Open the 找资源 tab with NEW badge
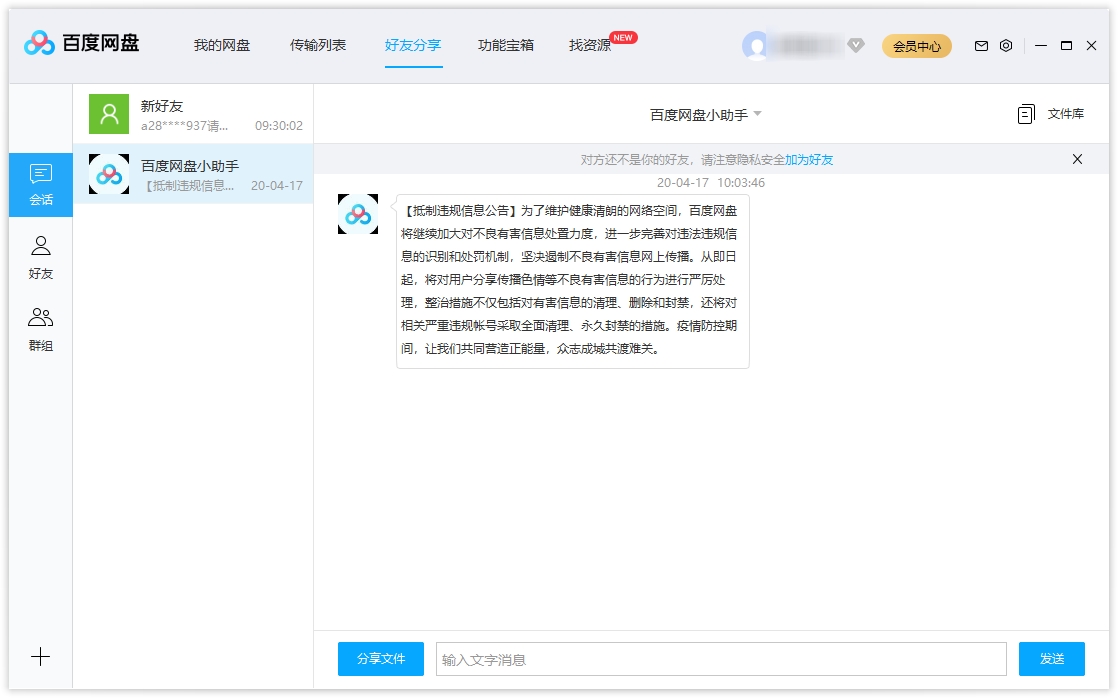Screen dimensions: 1118x698 tap(588, 45)
